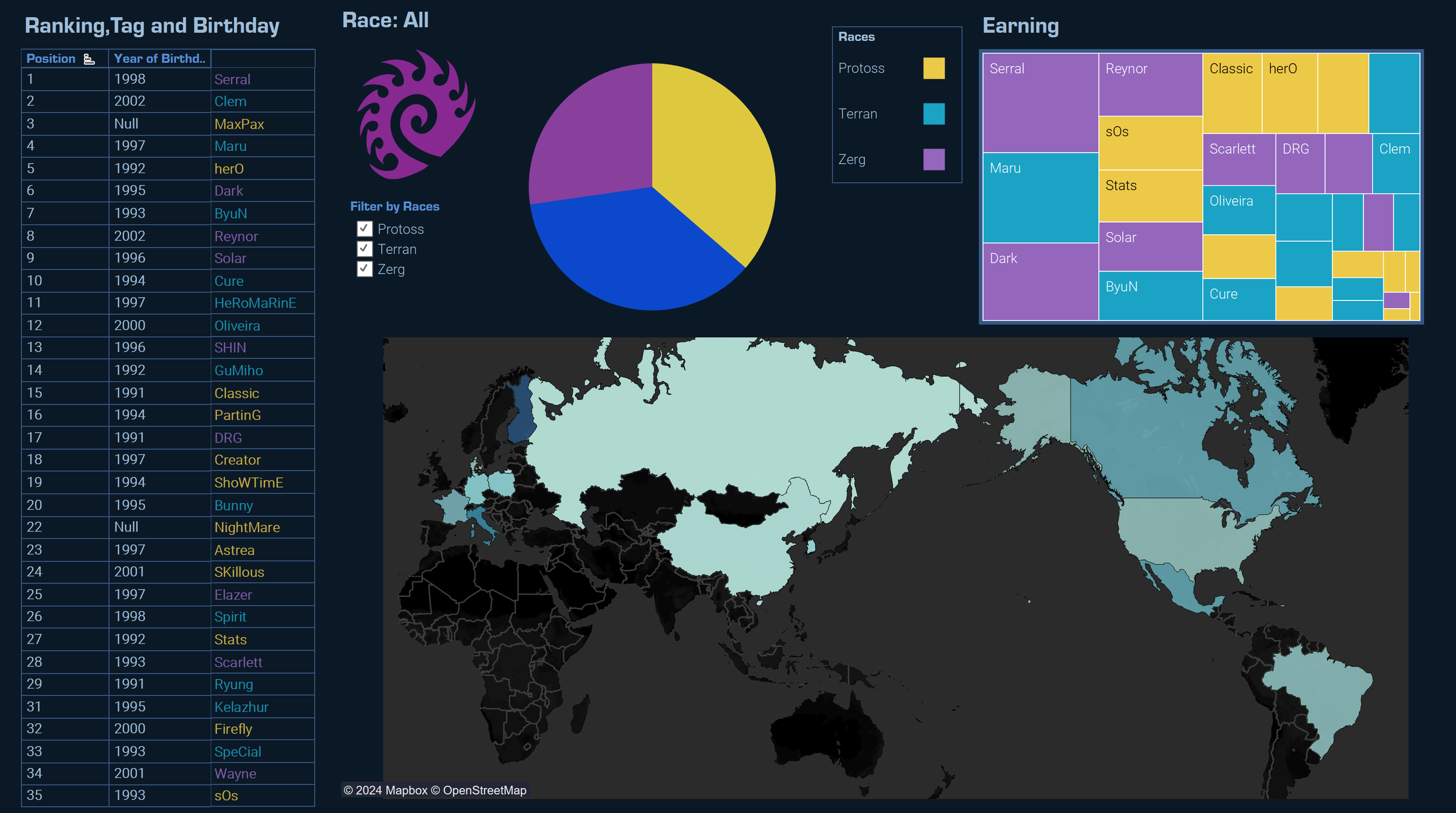Select the Stats tile in Earning treemap
This screenshot has width=1456, height=813.
tap(1150, 196)
